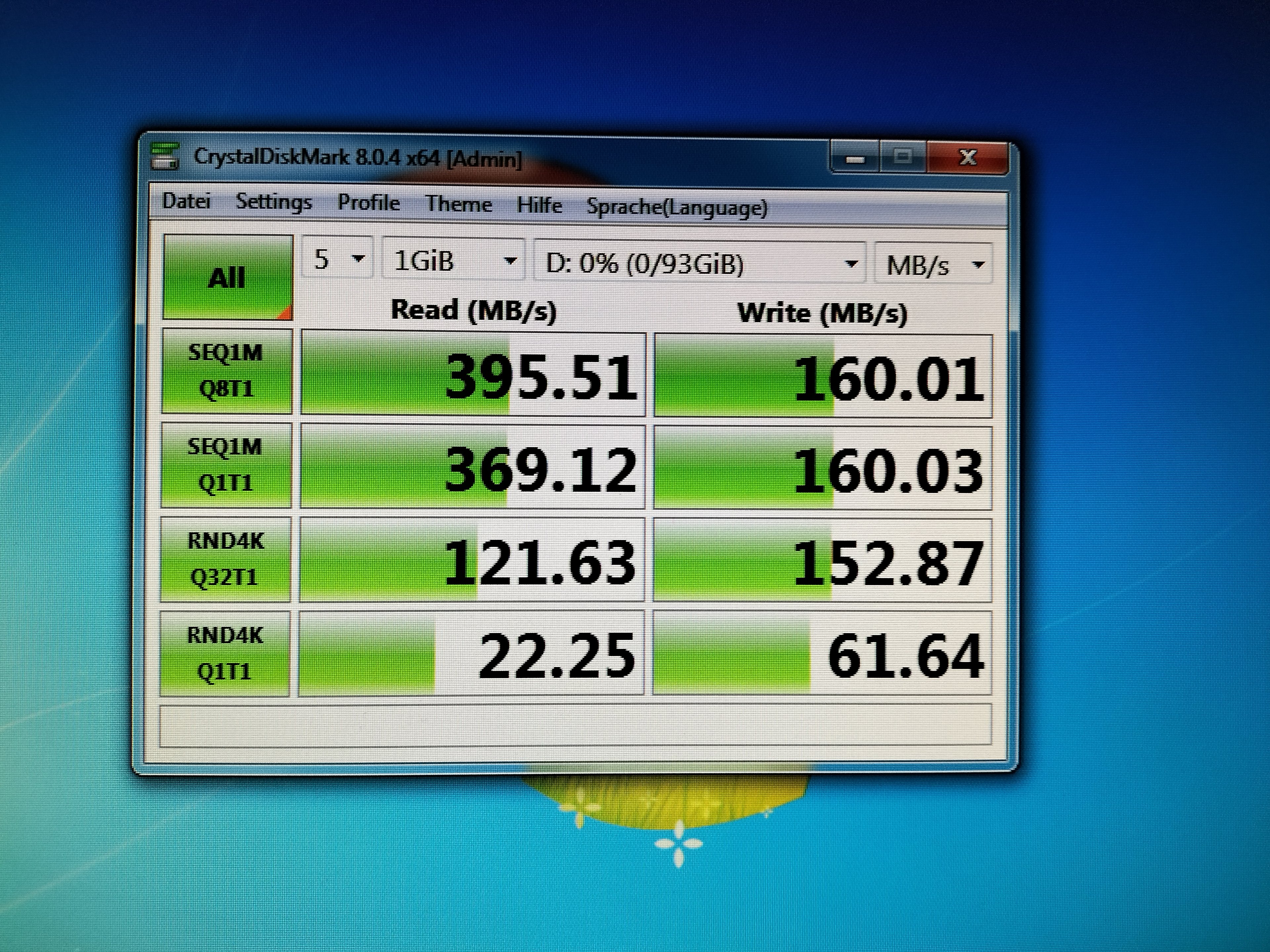Screen dimensions: 1270x952
Task: Run all benchmarks with the All button
Action: (x=227, y=278)
